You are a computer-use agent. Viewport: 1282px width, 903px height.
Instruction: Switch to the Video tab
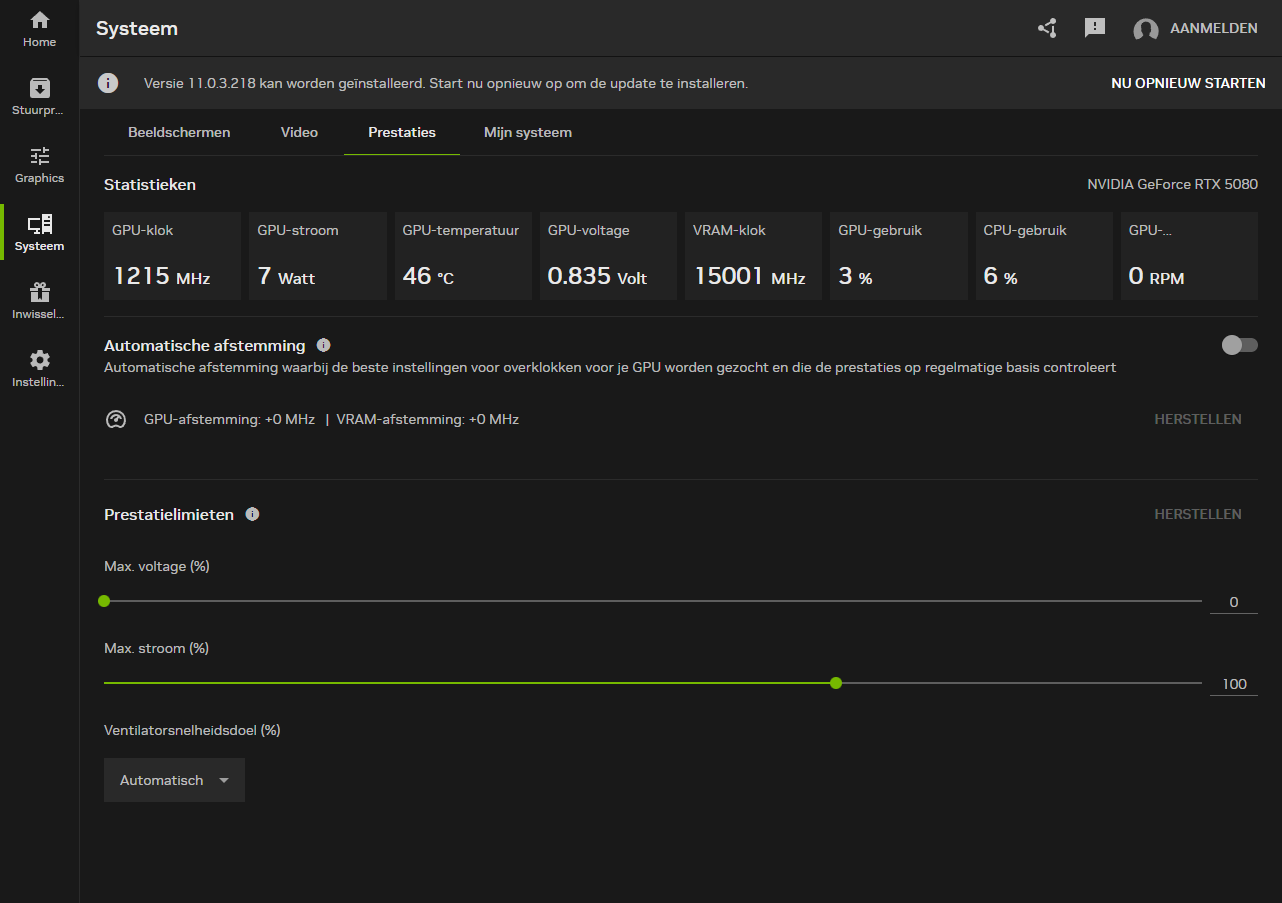tap(299, 132)
